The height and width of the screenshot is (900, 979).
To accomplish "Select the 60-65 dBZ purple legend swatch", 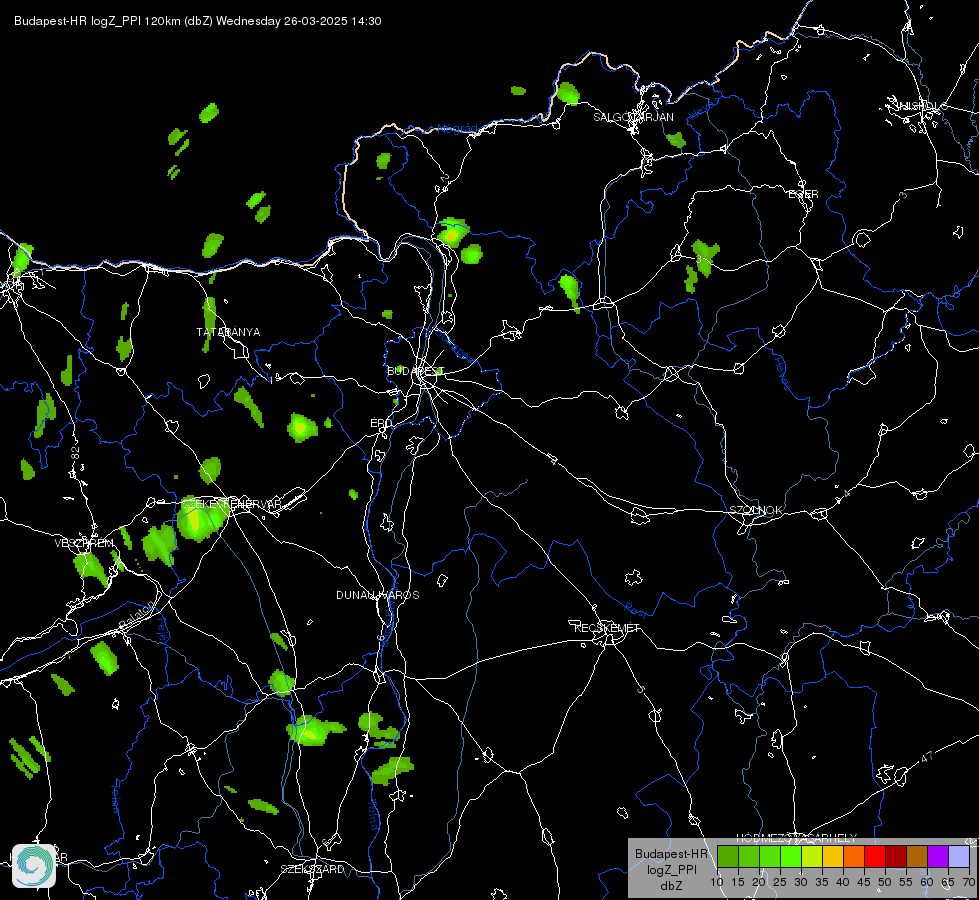I will click(x=938, y=857).
